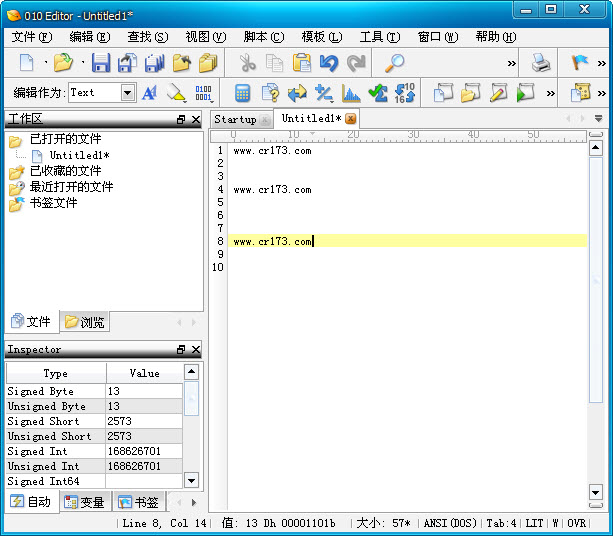Switch to the Startup tab
This screenshot has height=536, width=613.
[236, 119]
